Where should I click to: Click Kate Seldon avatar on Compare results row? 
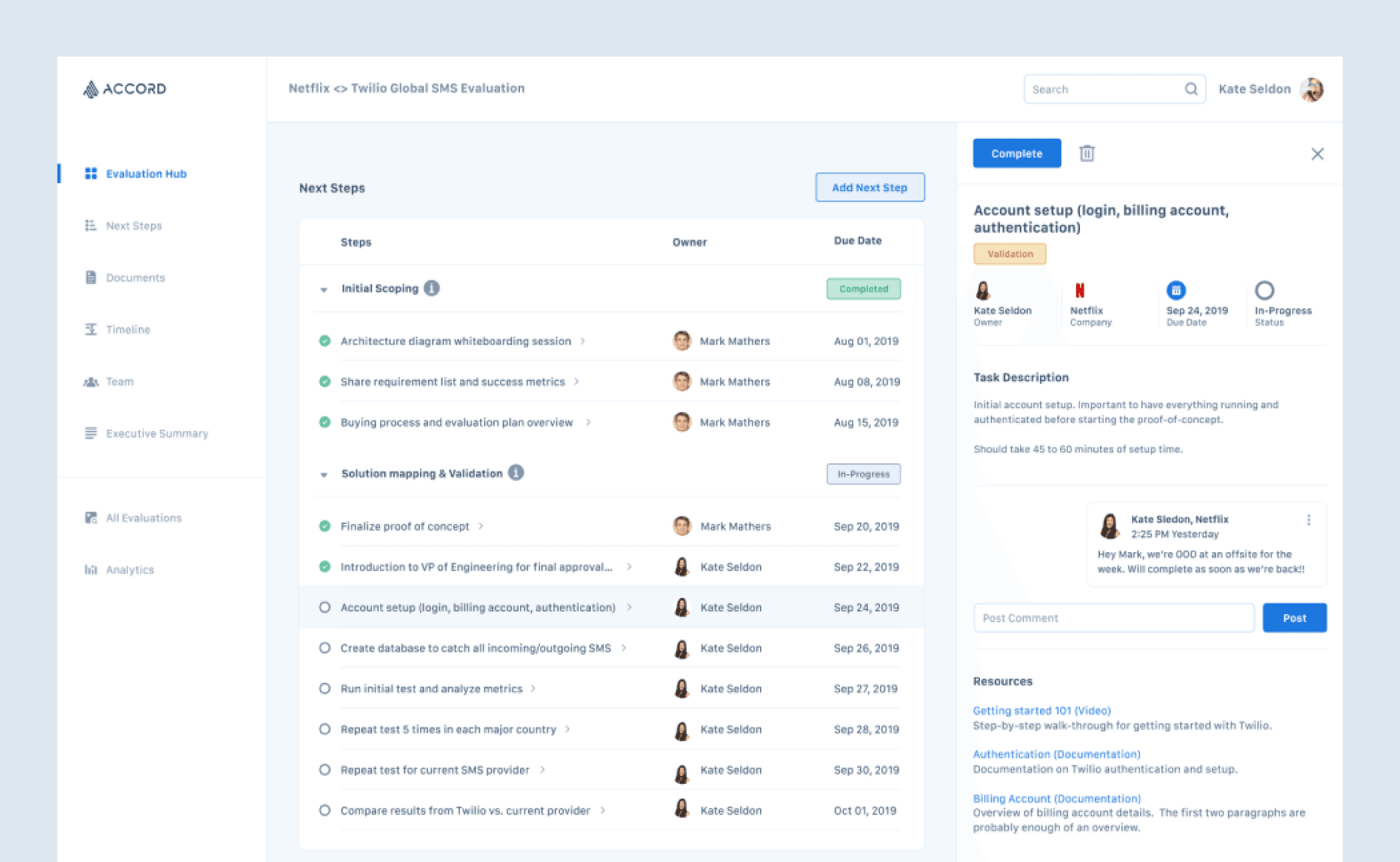(682, 810)
